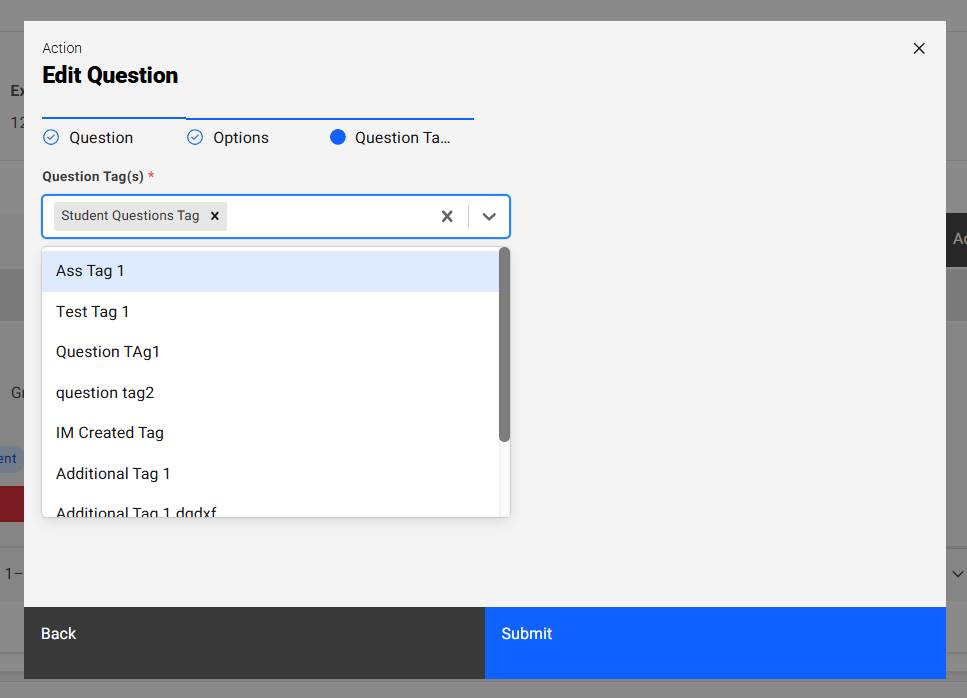Collapse the Question Tag(s) dropdown chevron
This screenshot has width=967, height=698.
coord(489,216)
